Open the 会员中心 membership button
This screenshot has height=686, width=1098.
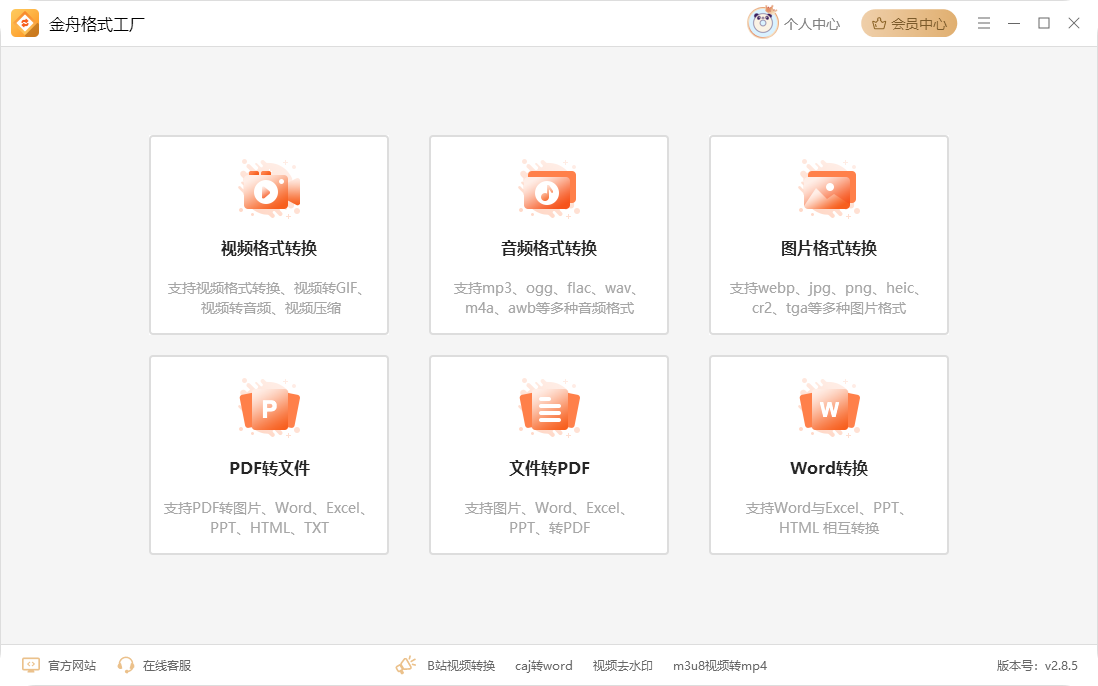pyautogui.click(x=909, y=24)
